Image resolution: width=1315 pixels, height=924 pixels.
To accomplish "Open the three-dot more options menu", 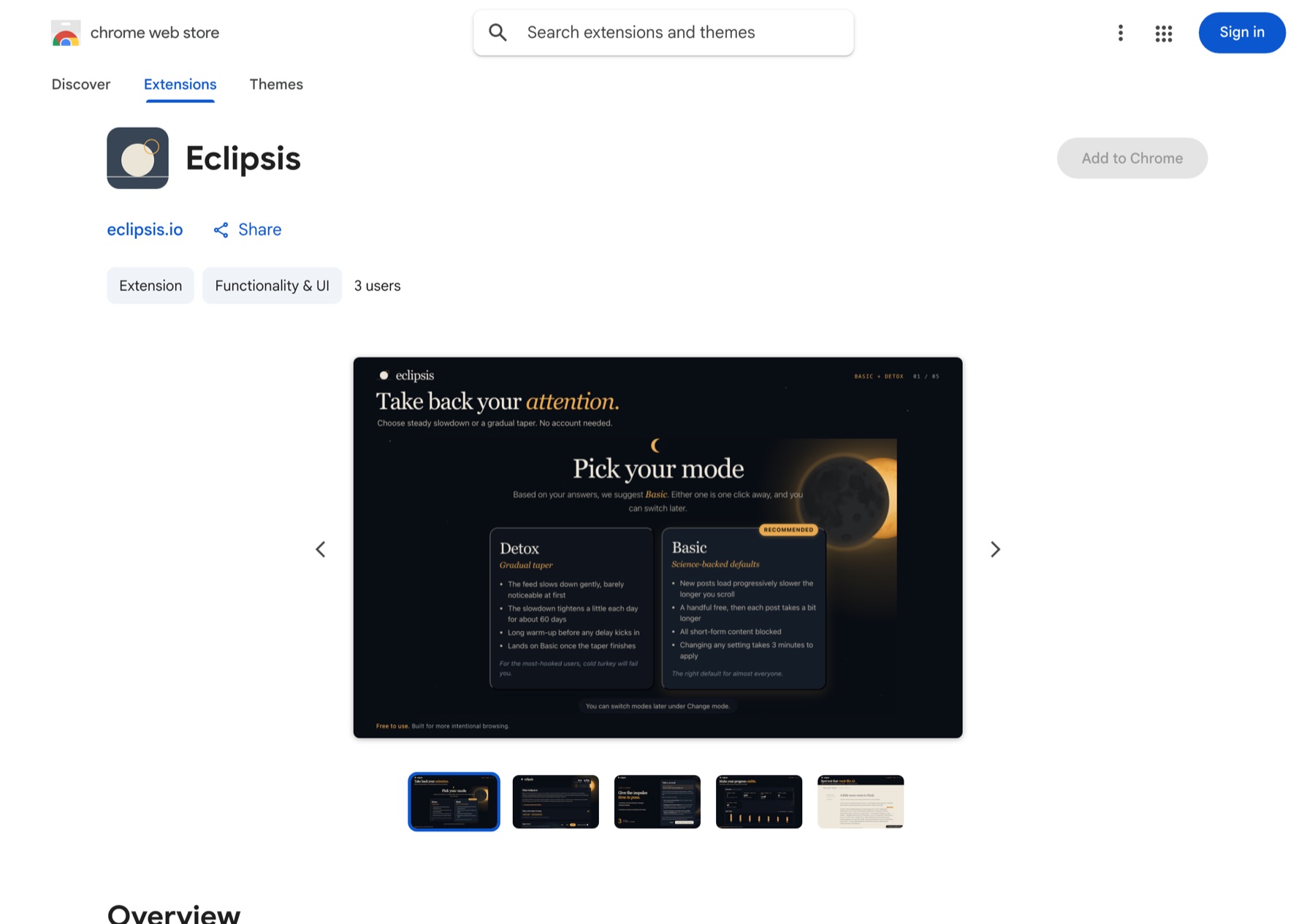I will click(x=1120, y=33).
